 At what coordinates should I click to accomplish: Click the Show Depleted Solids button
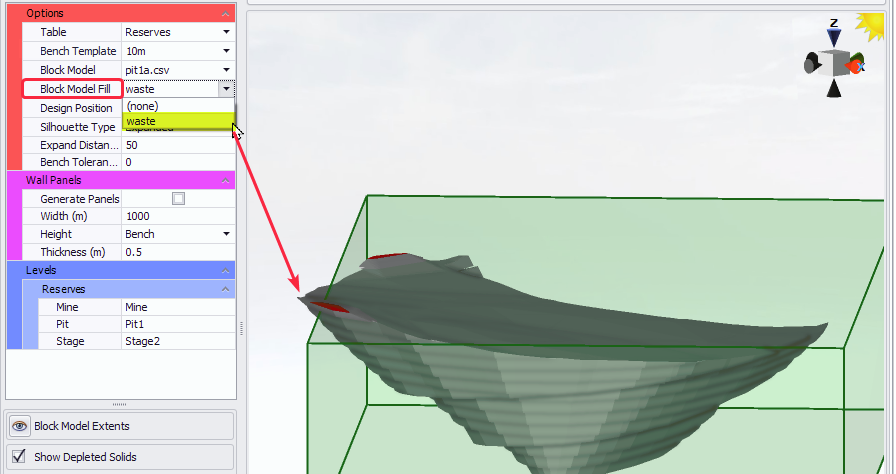(x=121, y=457)
